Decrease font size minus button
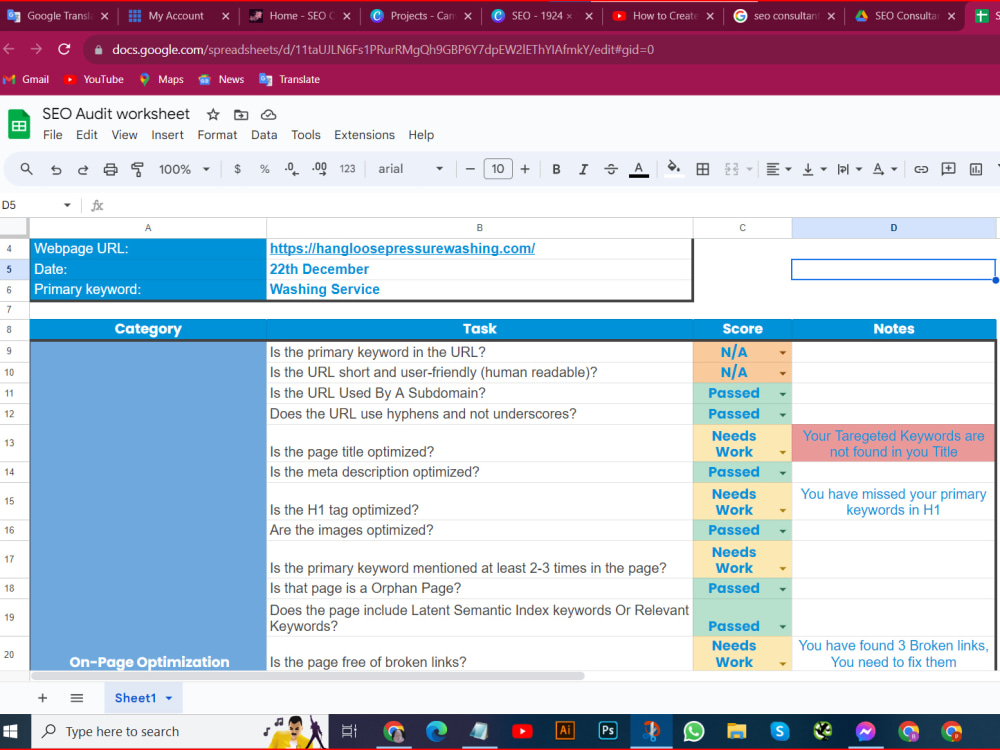This screenshot has height=750, width=1000. [470, 169]
